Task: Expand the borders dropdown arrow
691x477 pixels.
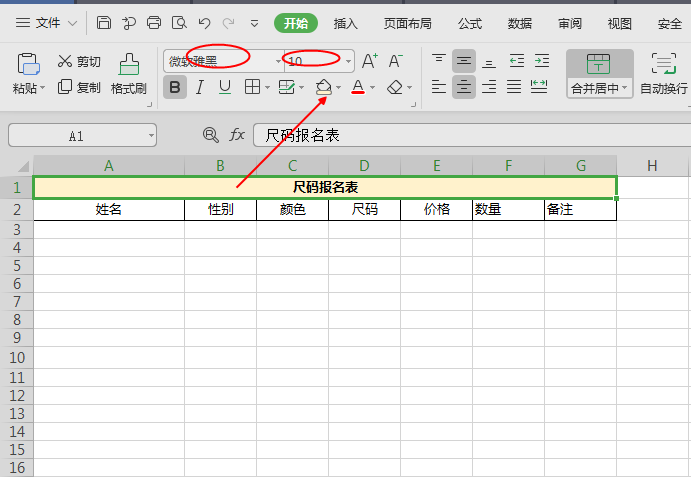Action: (x=267, y=88)
